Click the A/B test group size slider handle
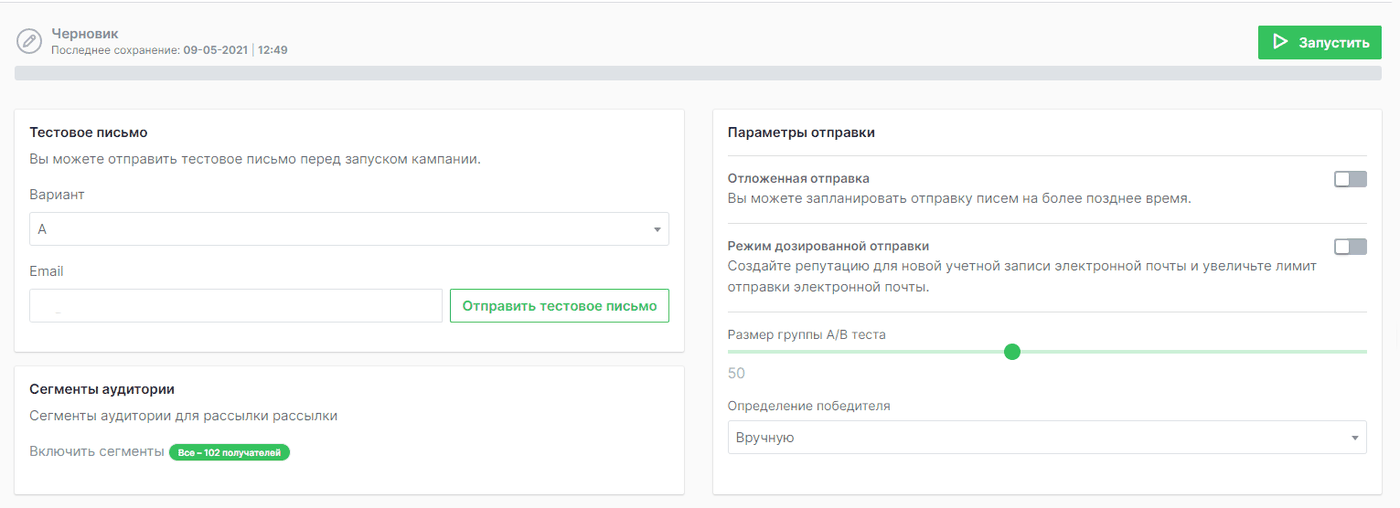1400x508 pixels. point(1012,352)
